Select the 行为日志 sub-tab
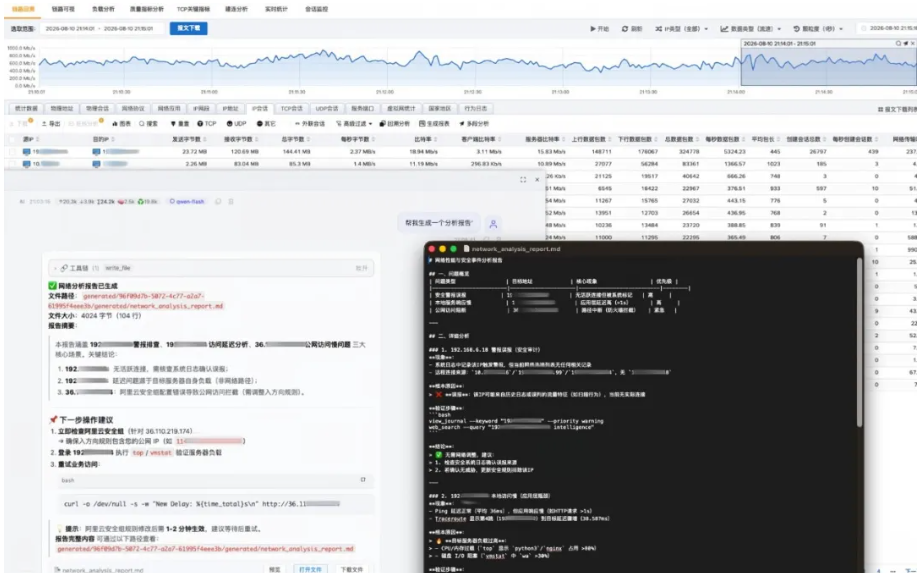The height and width of the screenshot is (573, 921). pyautogui.click(x=475, y=109)
